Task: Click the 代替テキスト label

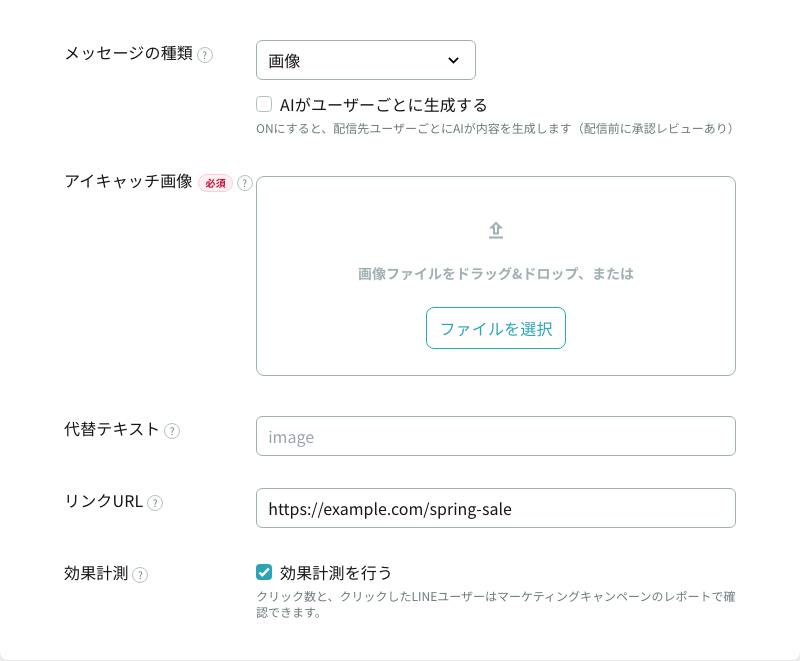Action: 112,429
